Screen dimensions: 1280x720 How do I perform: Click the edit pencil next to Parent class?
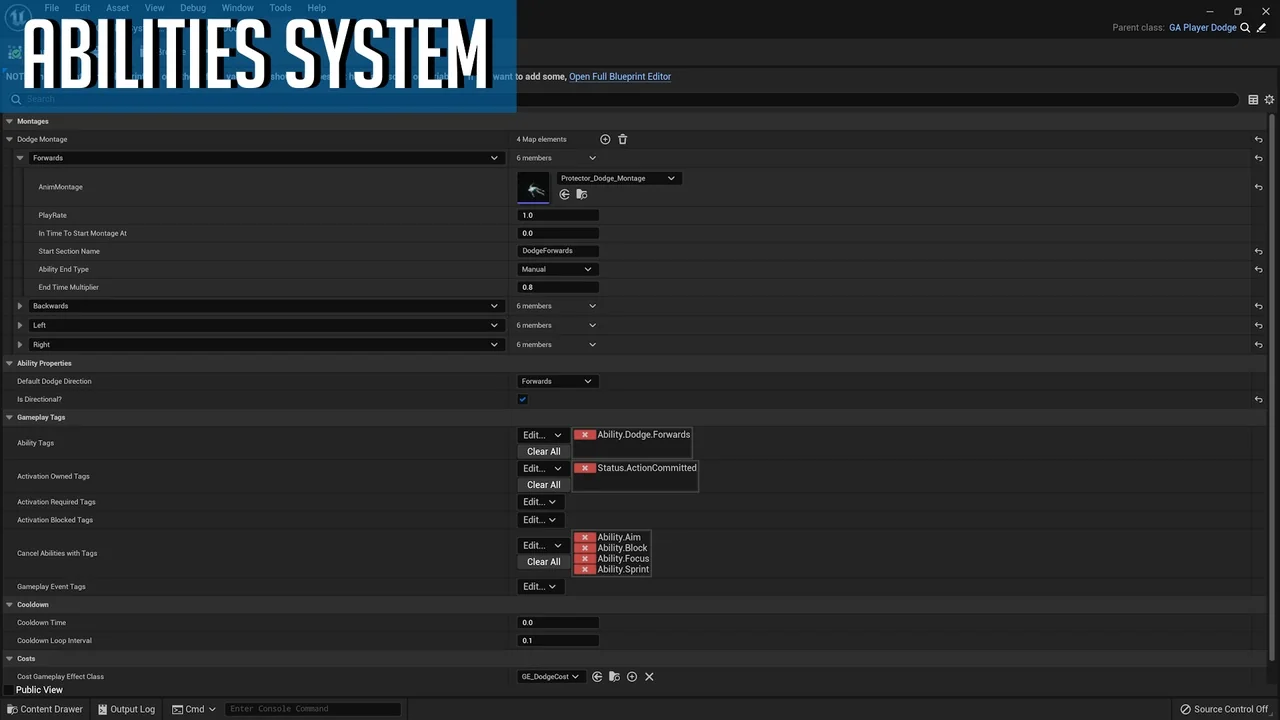(1261, 28)
